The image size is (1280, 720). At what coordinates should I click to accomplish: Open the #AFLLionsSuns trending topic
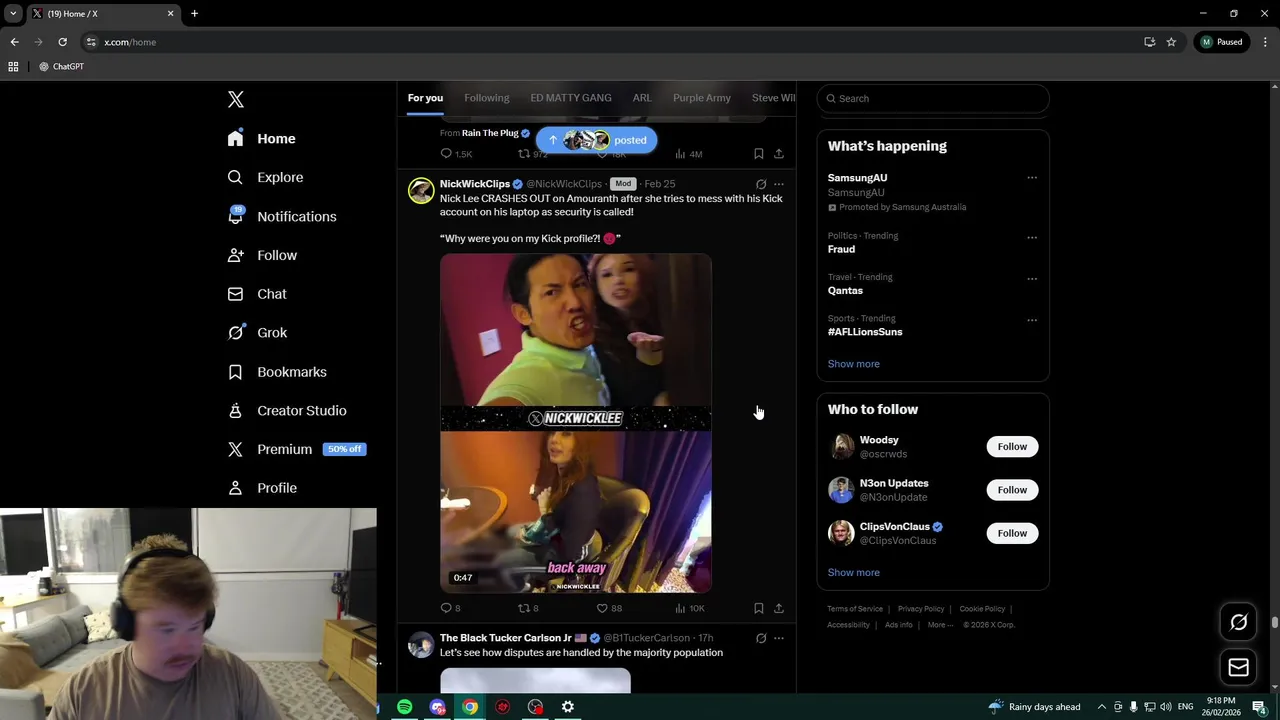coord(865,332)
